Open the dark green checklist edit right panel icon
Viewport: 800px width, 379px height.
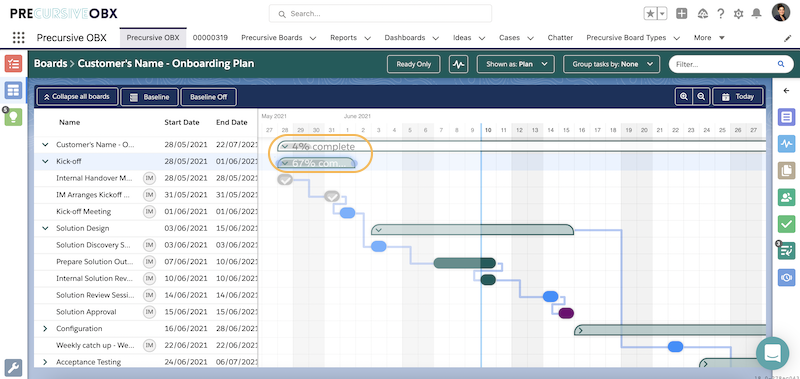tap(786, 250)
